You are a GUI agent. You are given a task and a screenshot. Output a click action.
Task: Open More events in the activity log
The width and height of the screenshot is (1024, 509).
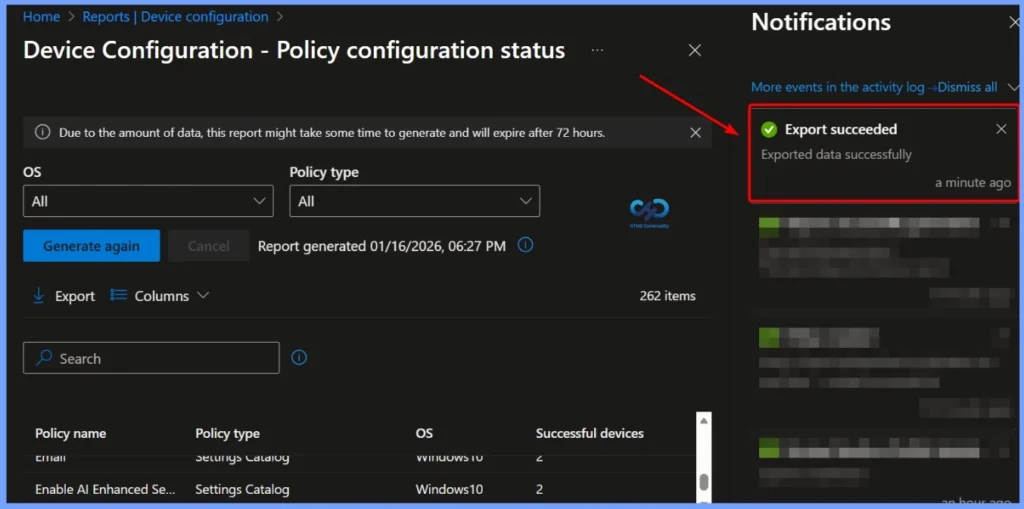(838, 87)
